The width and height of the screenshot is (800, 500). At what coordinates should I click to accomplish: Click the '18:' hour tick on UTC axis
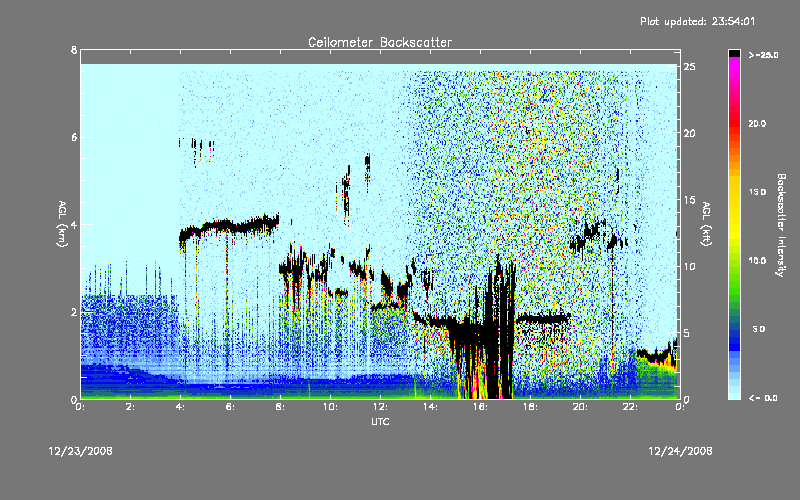[530, 407]
